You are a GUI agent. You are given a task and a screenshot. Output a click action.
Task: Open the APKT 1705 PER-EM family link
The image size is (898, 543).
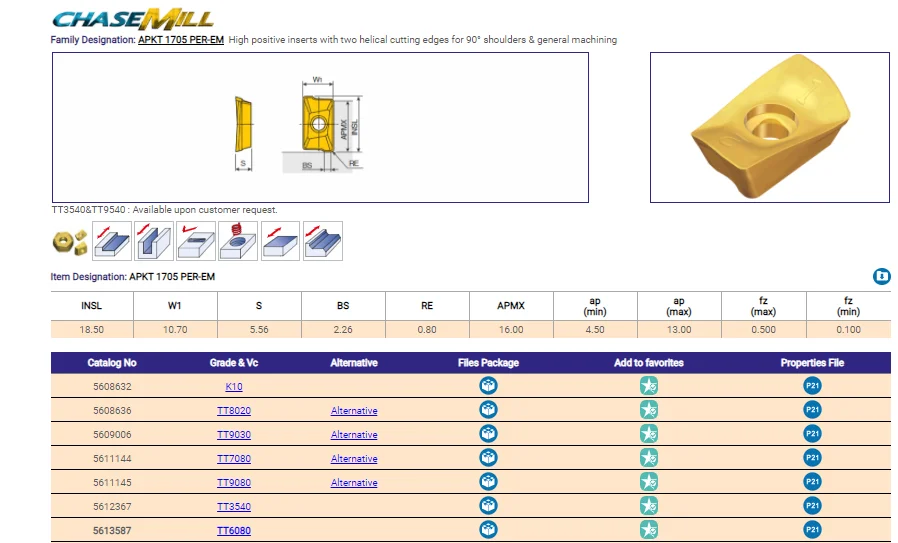(181, 40)
